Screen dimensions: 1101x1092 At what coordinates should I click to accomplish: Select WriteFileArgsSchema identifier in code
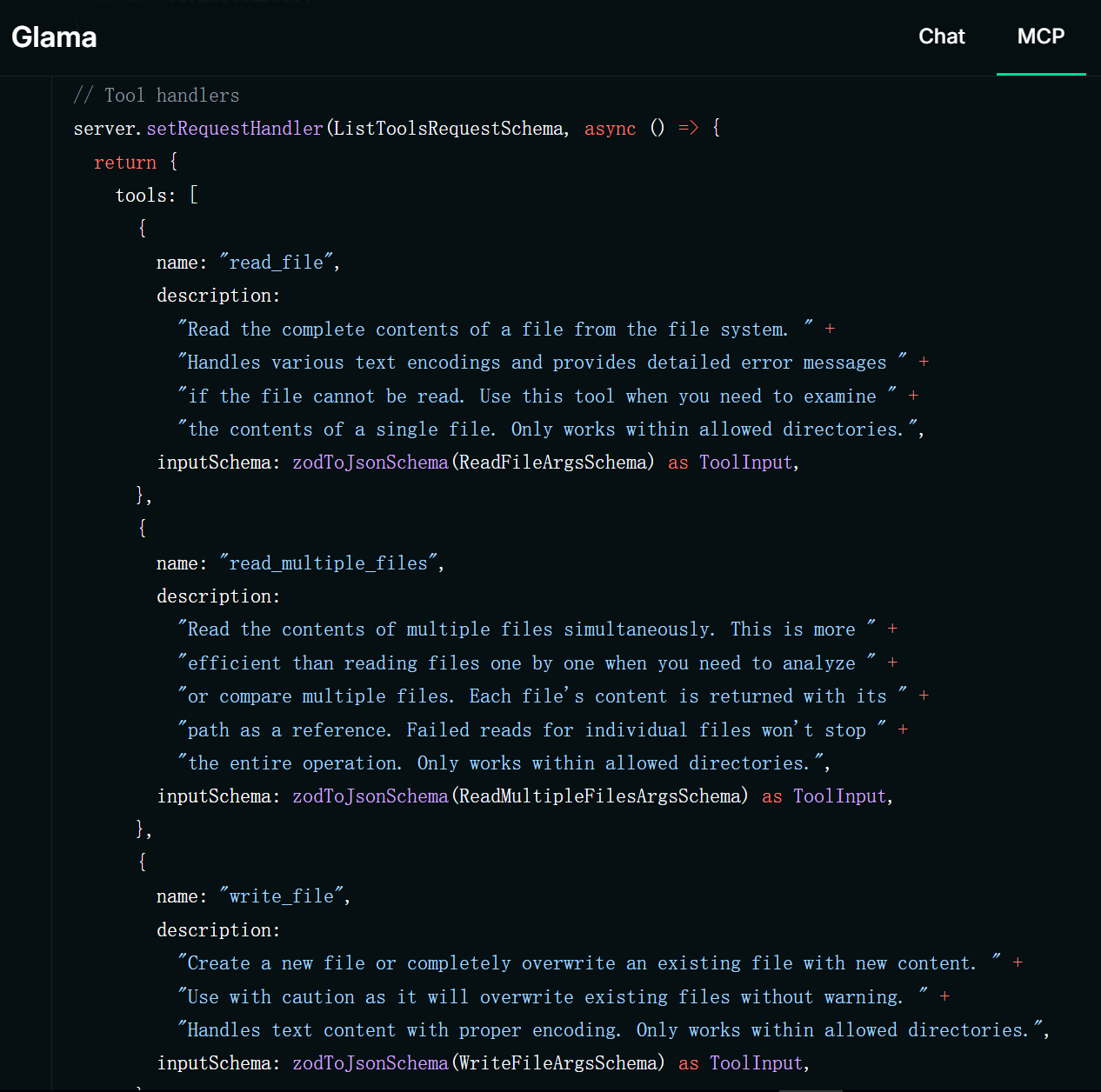click(558, 1063)
